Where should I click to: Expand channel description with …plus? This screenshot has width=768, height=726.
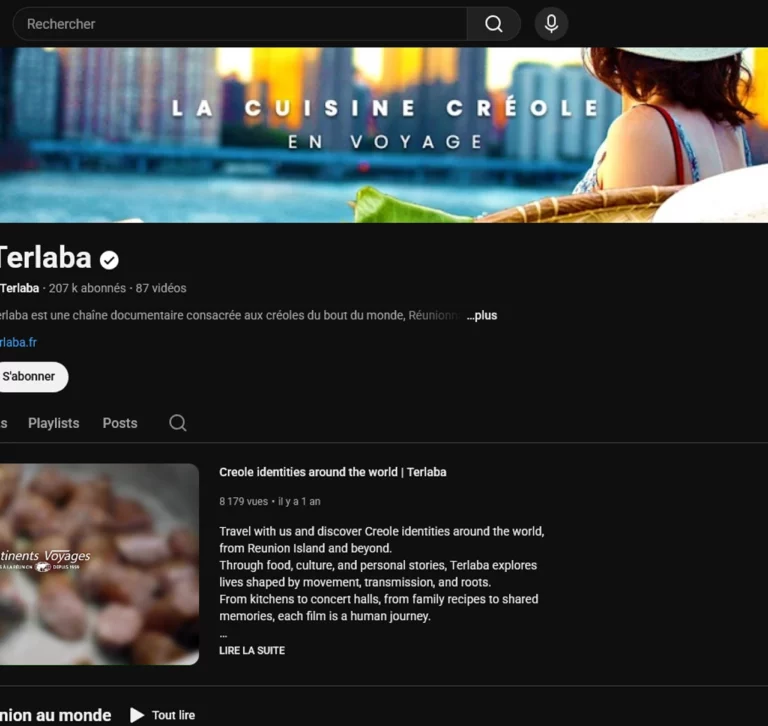(x=482, y=316)
